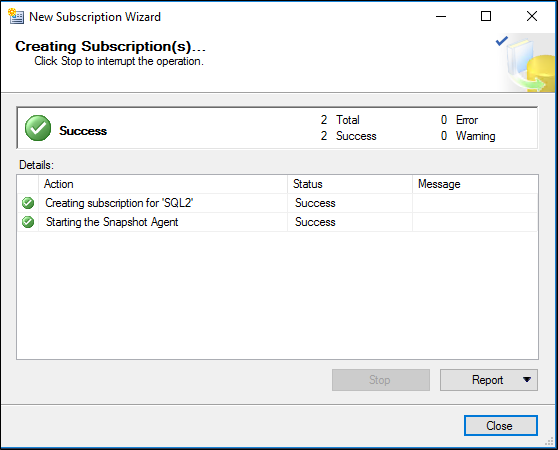Click the Close button
This screenshot has height=450, width=558.
point(501,425)
